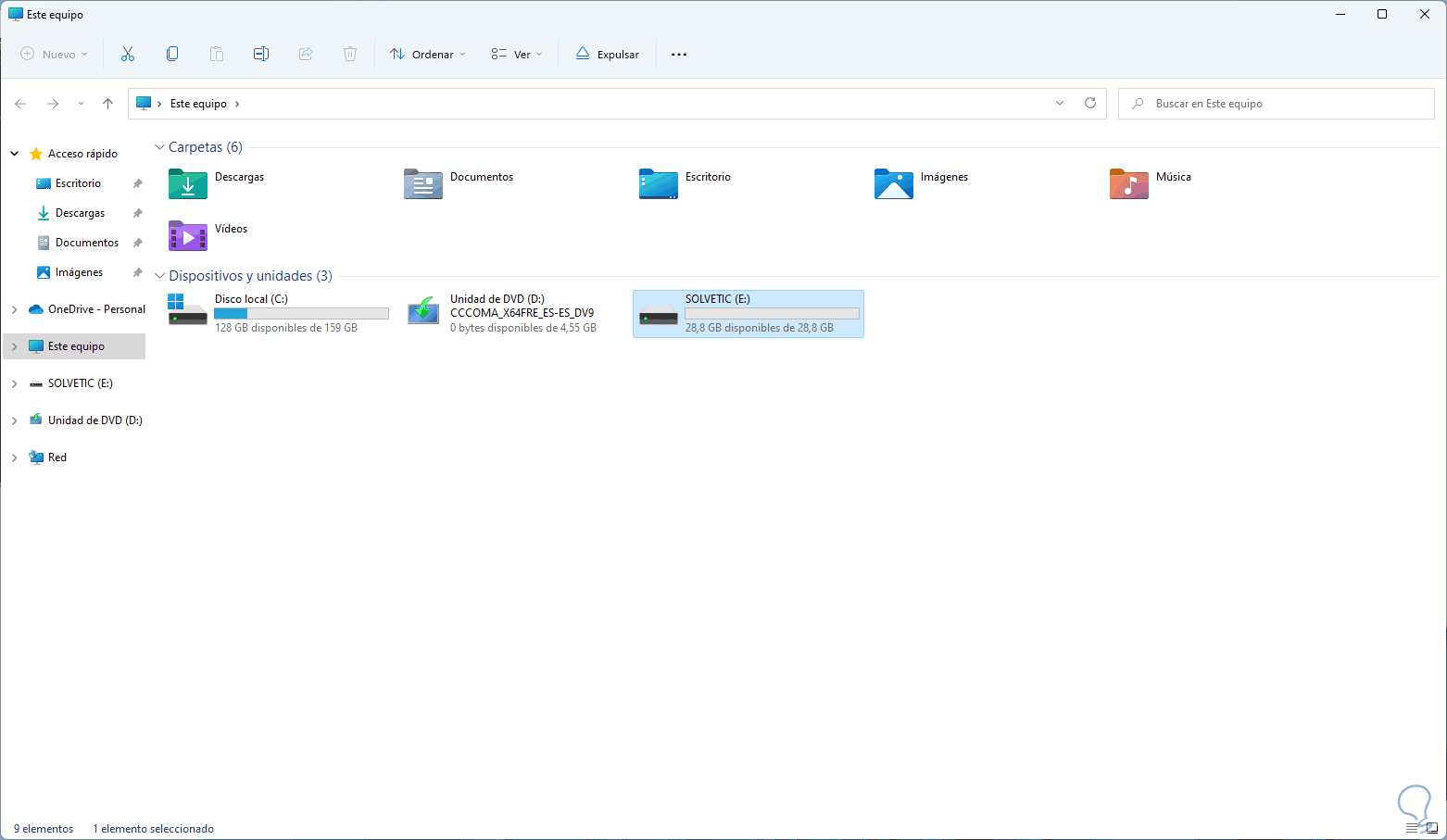Refresh the Este equipo view
Screen dimensions: 1447x840
pos(1090,103)
